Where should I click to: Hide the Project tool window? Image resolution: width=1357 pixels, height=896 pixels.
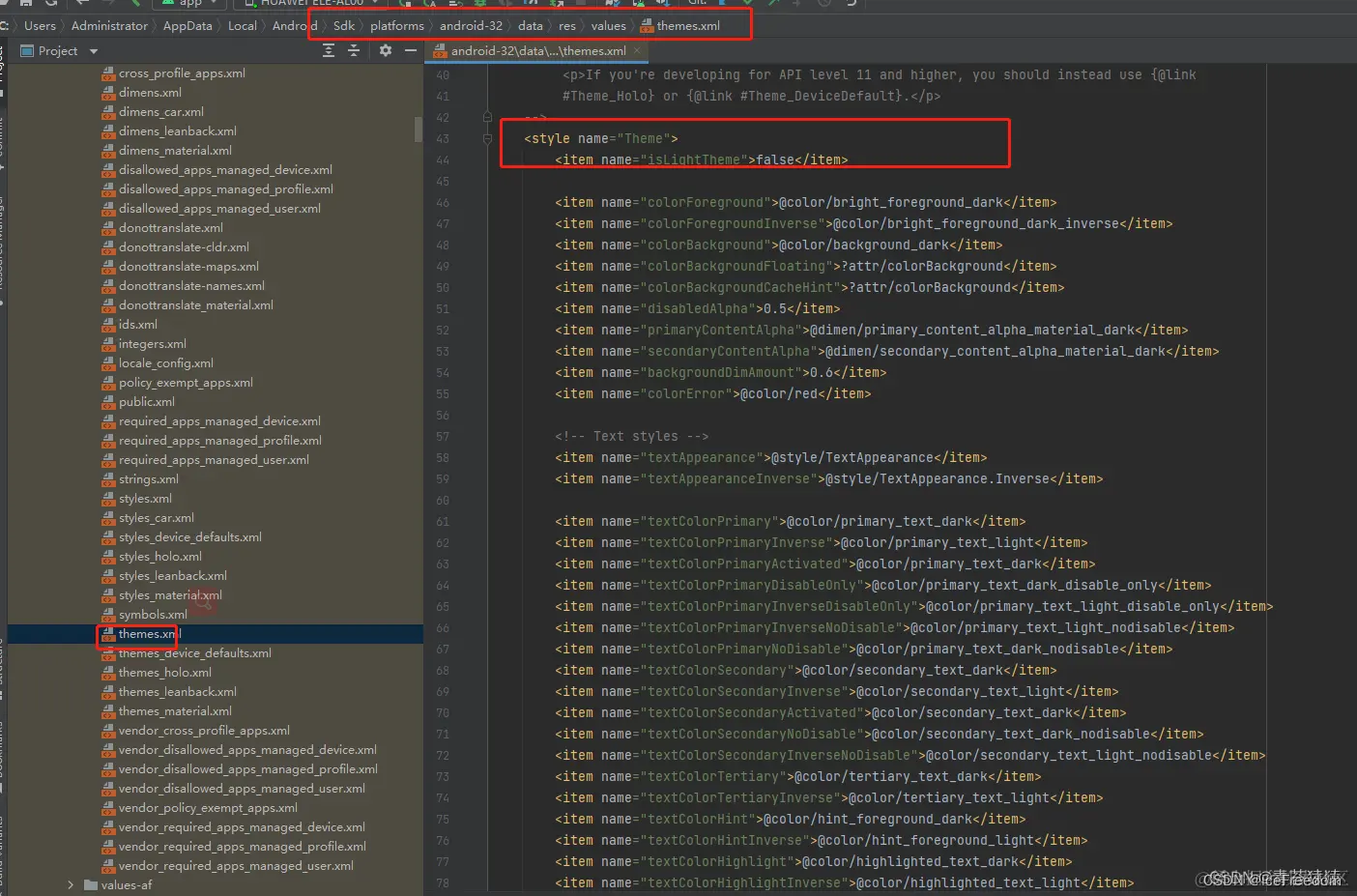[411, 50]
